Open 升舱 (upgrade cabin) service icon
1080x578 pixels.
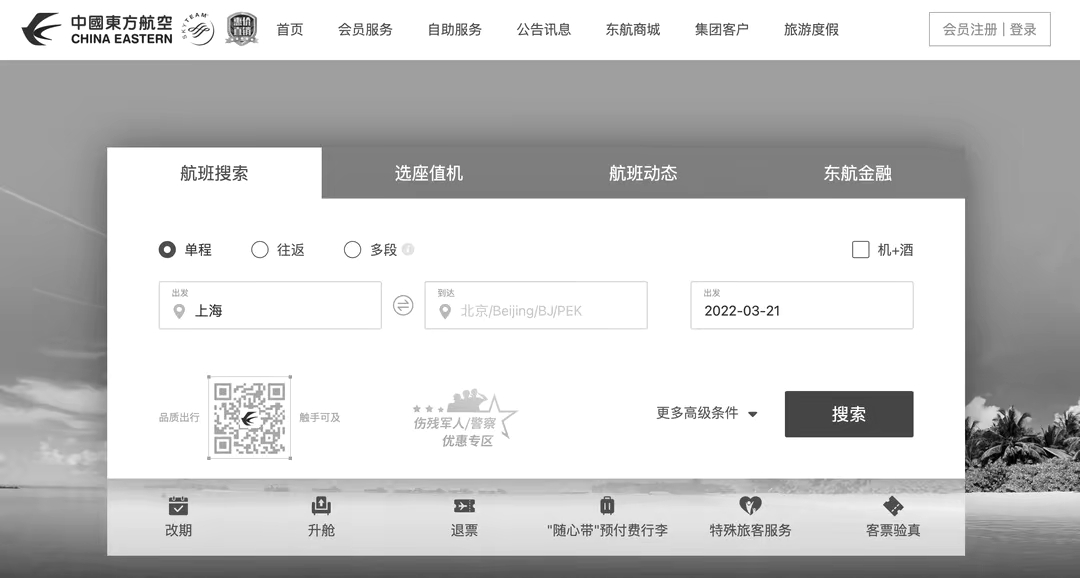321,508
